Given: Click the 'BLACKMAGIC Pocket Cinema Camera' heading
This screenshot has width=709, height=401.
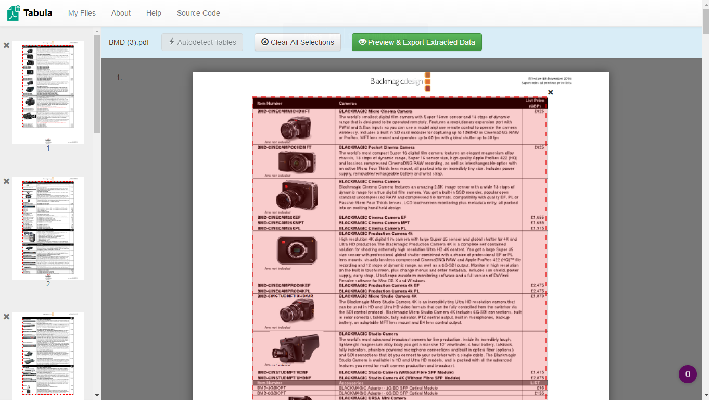Looking at the screenshot, I should click(x=377, y=147).
